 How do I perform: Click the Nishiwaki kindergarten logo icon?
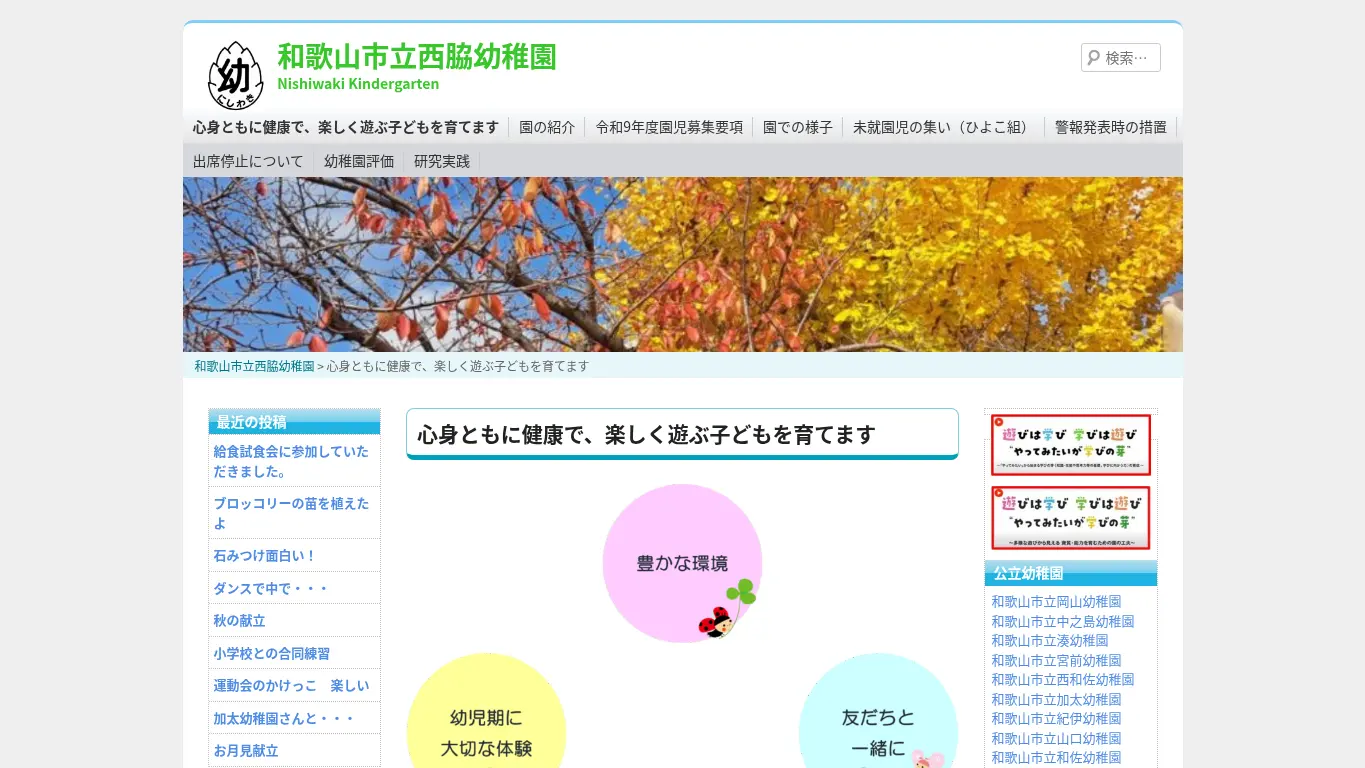tap(235, 75)
